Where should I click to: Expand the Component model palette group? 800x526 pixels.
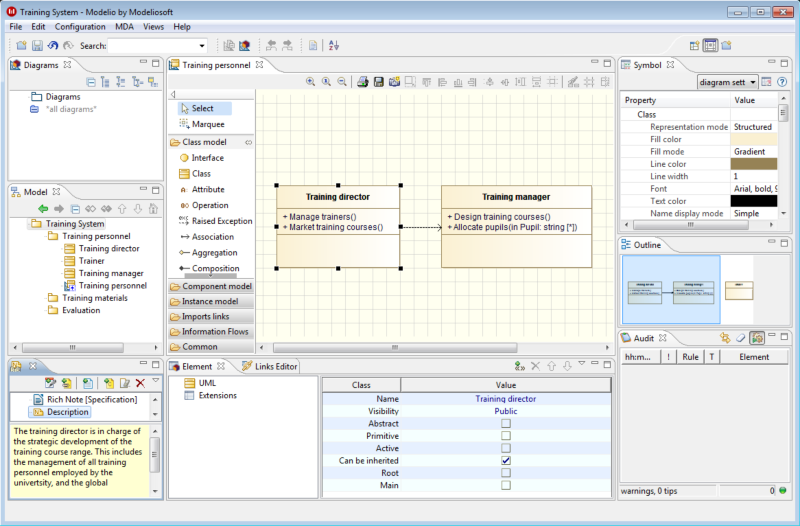point(216,287)
